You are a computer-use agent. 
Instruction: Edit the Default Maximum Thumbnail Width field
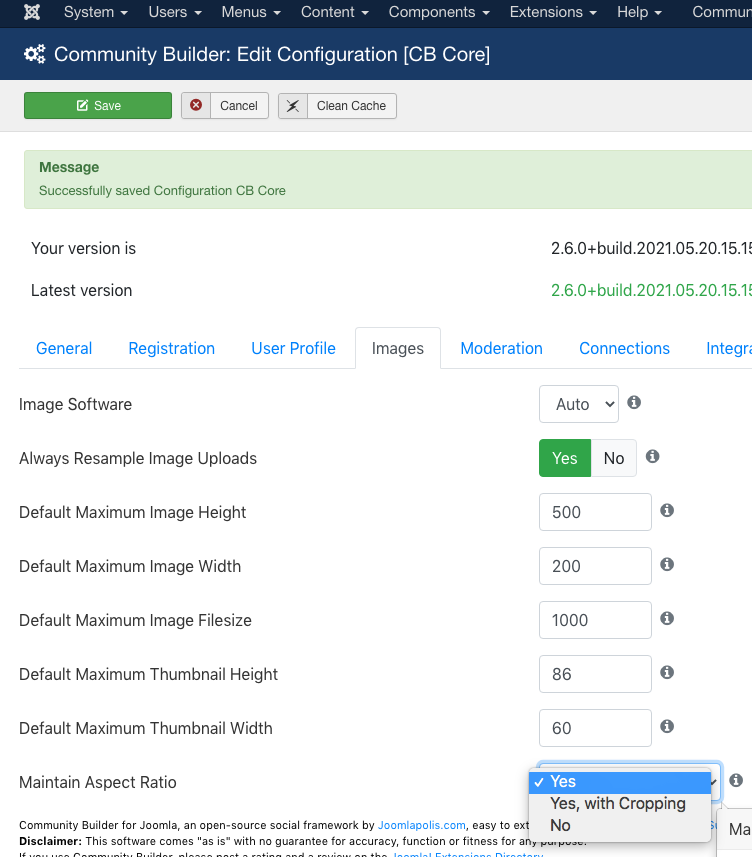pos(595,728)
